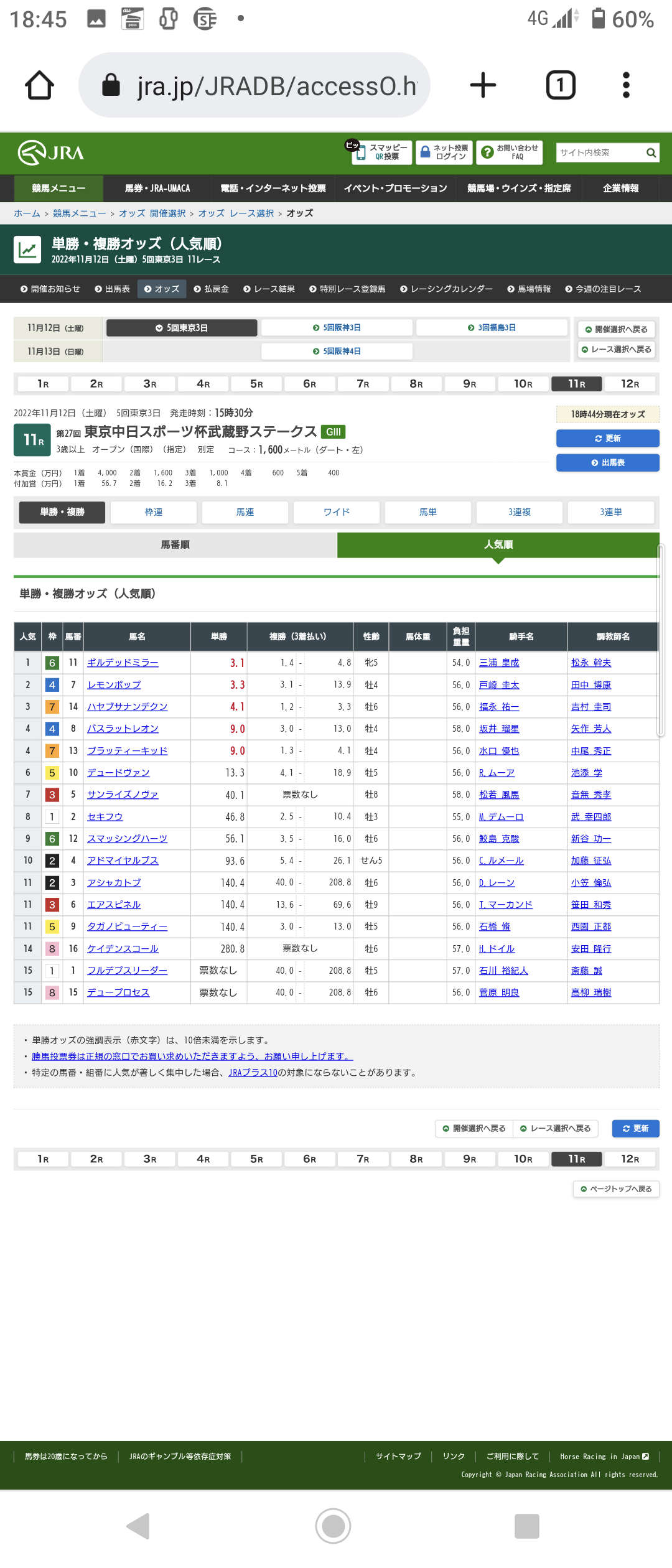Open footer Horse Racing in Japan link
This screenshot has width=672, height=1568.
click(605, 1457)
